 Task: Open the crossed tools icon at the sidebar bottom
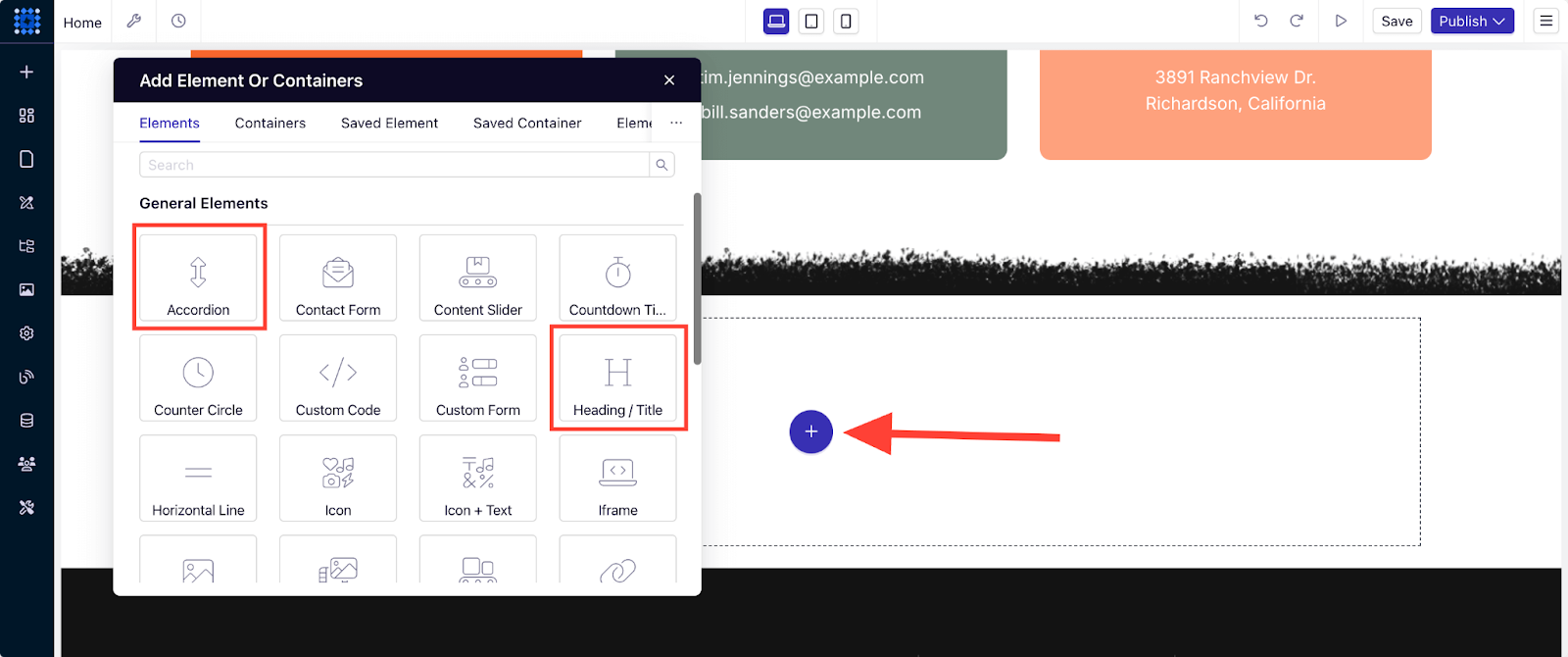pos(26,507)
